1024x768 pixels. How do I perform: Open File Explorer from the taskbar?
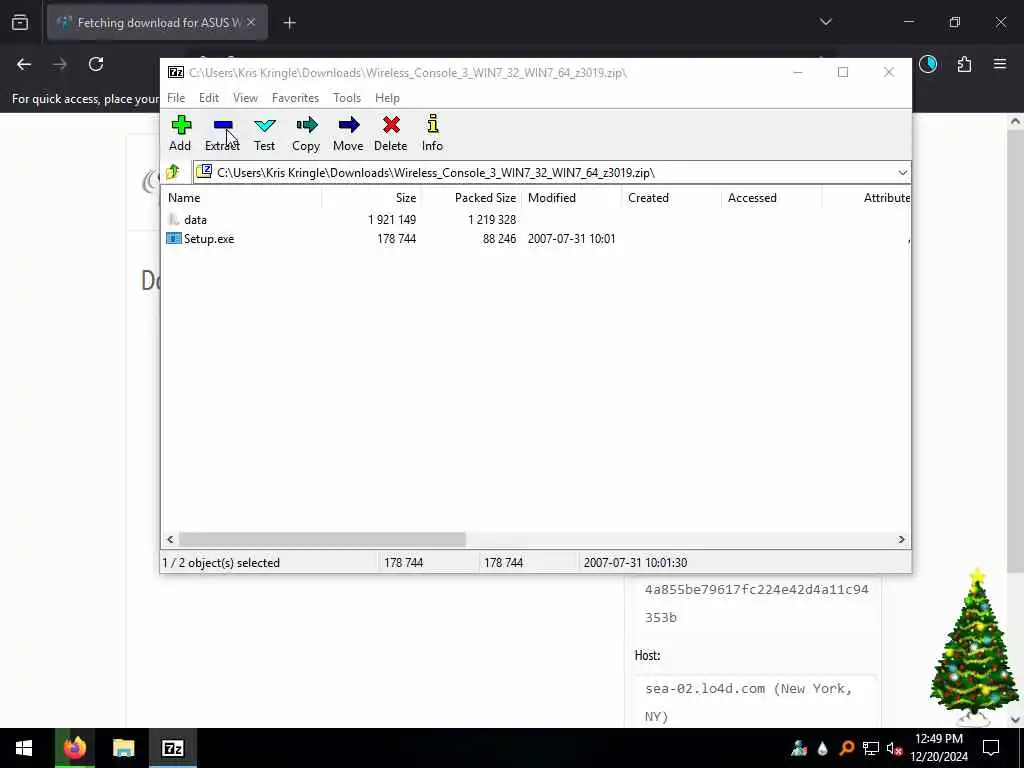click(x=123, y=748)
